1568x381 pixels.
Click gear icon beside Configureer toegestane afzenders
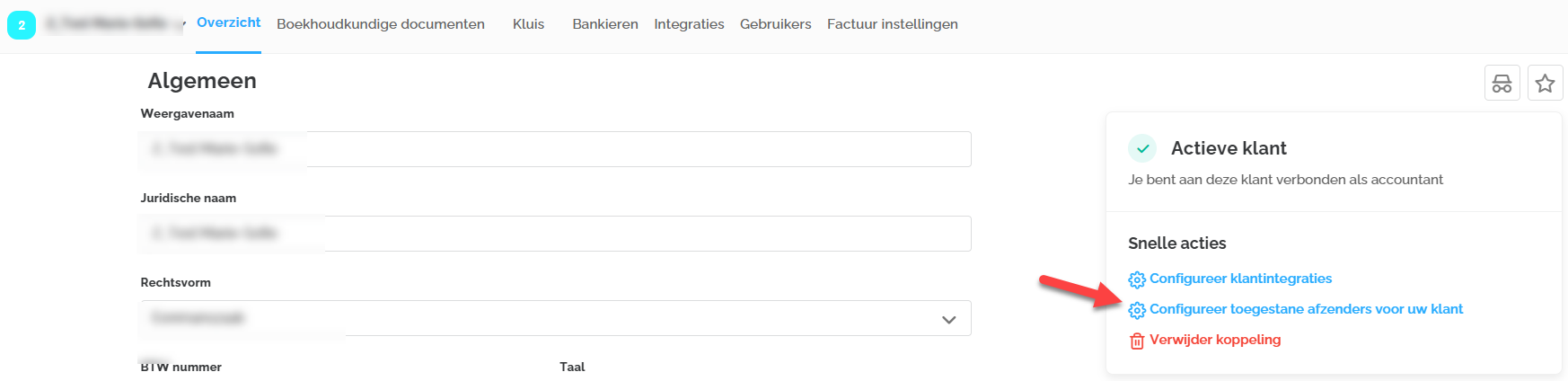[1137, 310]
